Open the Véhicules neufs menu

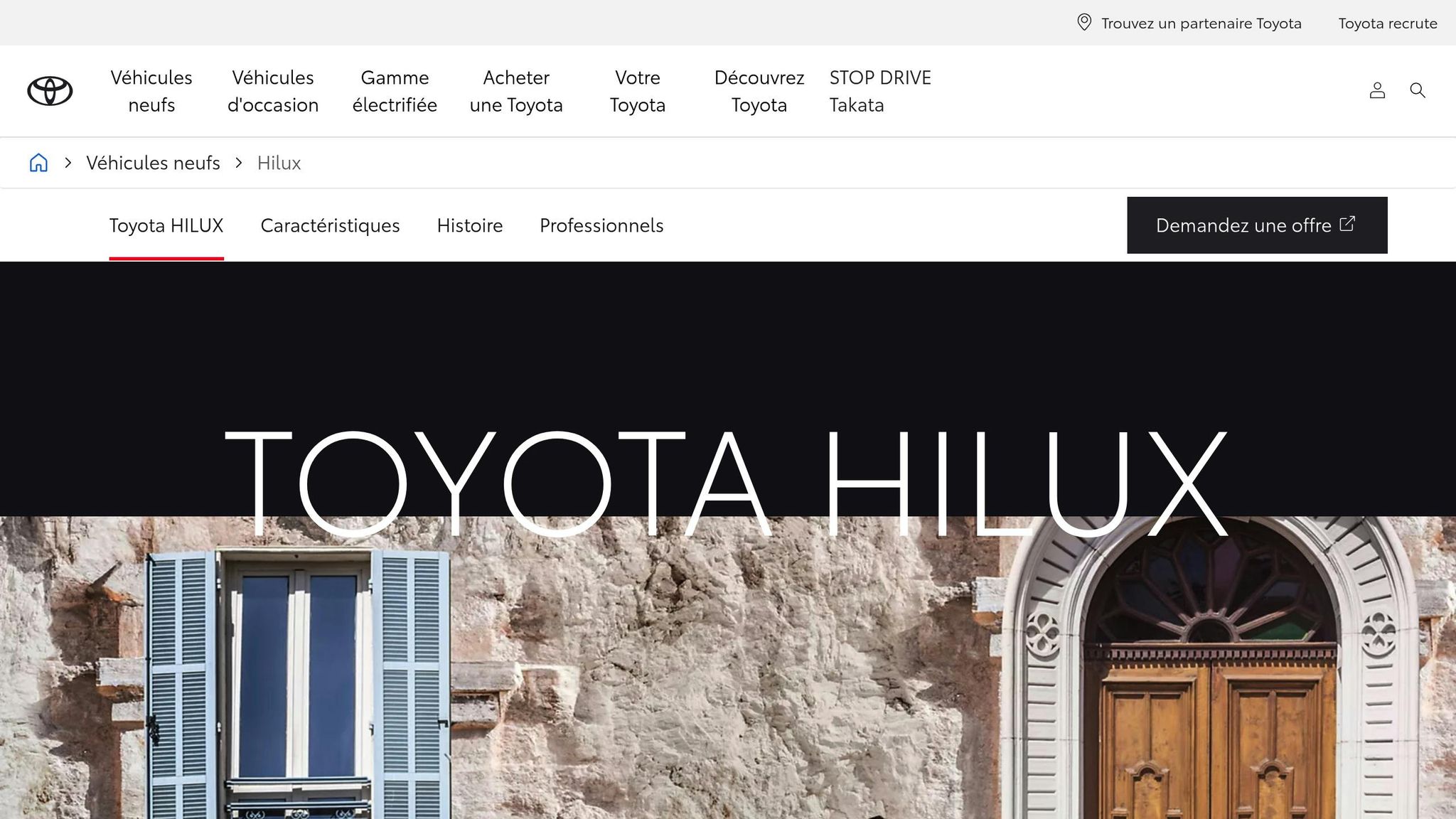151,91
